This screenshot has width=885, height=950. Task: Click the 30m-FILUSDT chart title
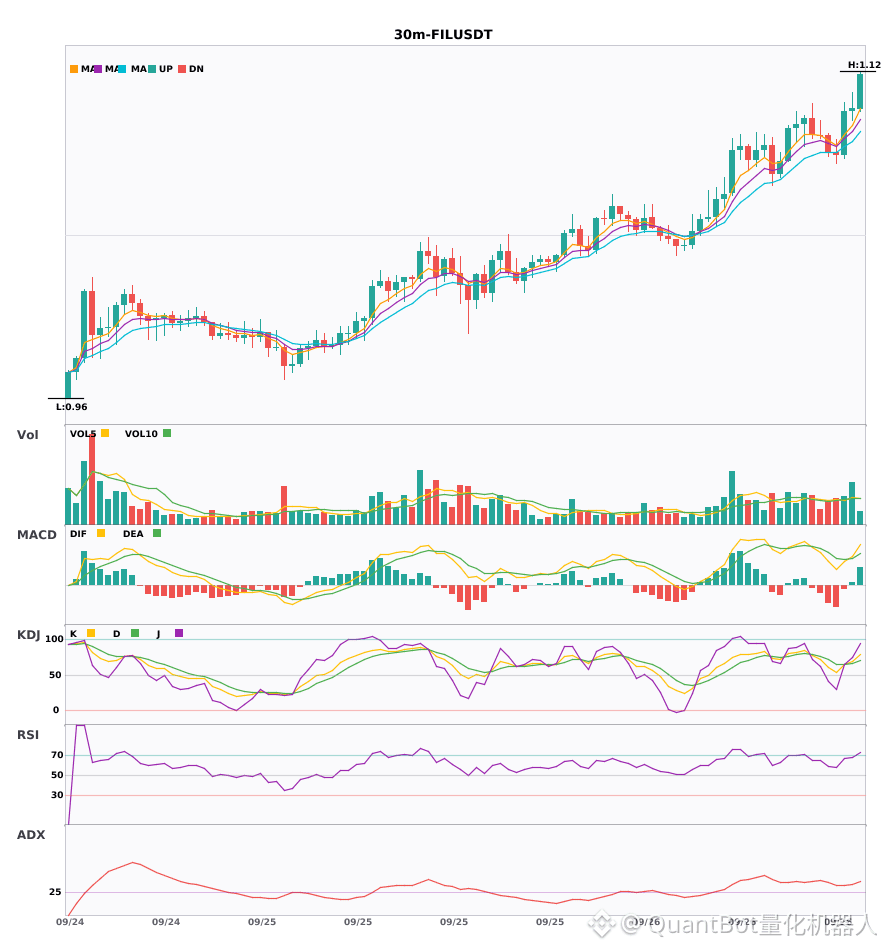click(x=443, y=35)
